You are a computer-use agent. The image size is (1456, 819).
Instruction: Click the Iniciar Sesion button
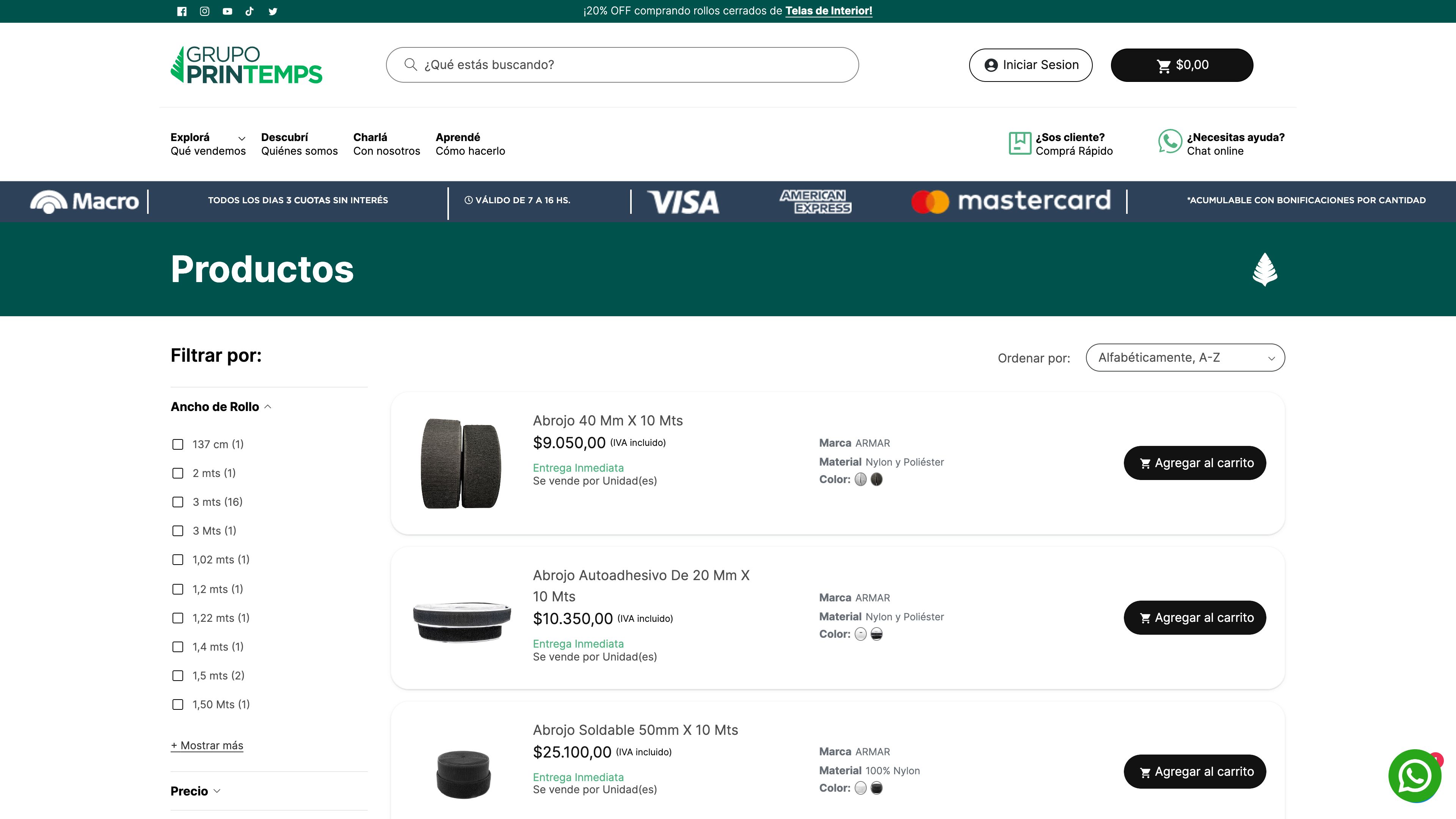pyautogui.click(x=1031, y=65)
